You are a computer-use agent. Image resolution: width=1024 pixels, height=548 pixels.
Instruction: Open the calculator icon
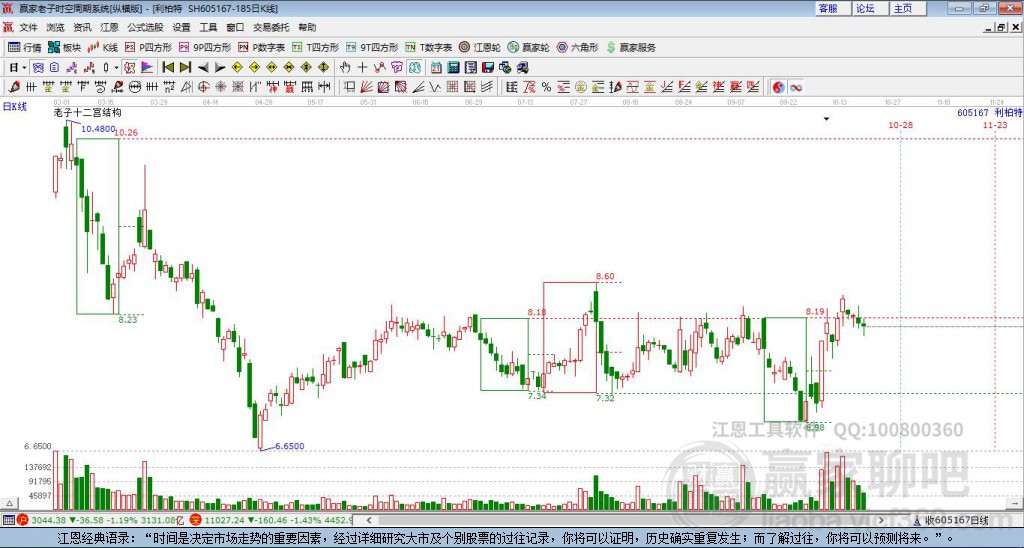click(x=453, y=67)
